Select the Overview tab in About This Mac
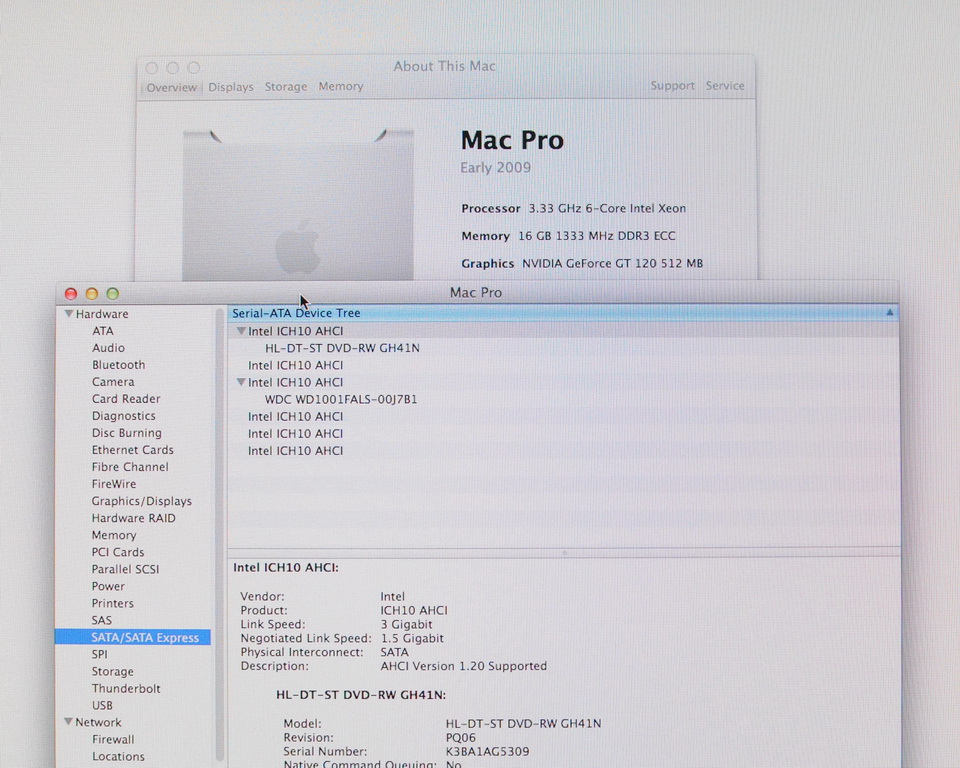This screenshot has height=768, width=960. pos(171,87)
